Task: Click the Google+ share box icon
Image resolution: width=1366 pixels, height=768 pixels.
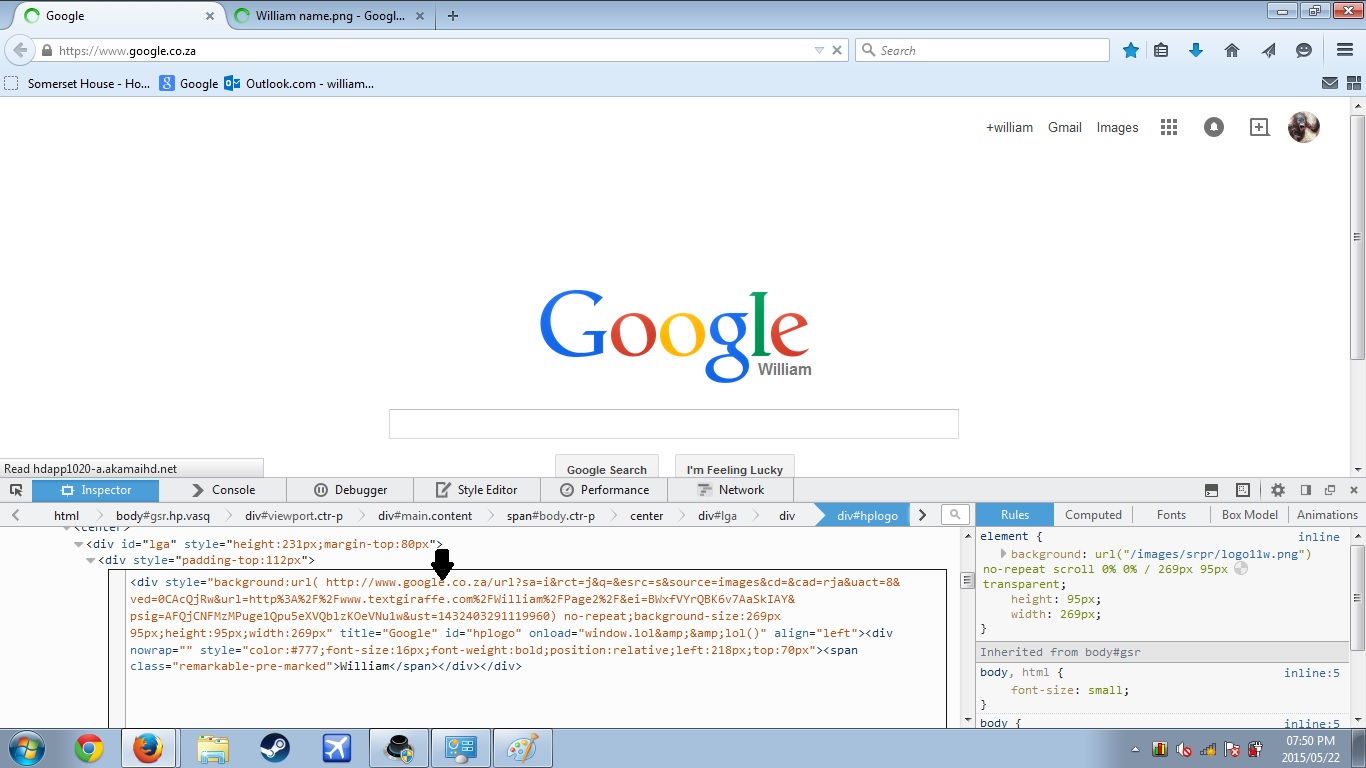Action: 1260,127
